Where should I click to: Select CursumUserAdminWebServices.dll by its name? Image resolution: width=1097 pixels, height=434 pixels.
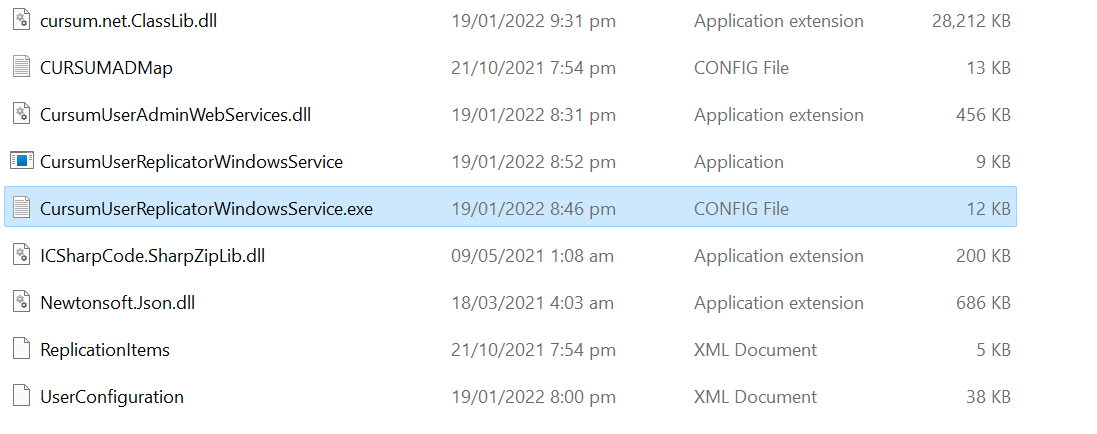[x=176, y=115]
